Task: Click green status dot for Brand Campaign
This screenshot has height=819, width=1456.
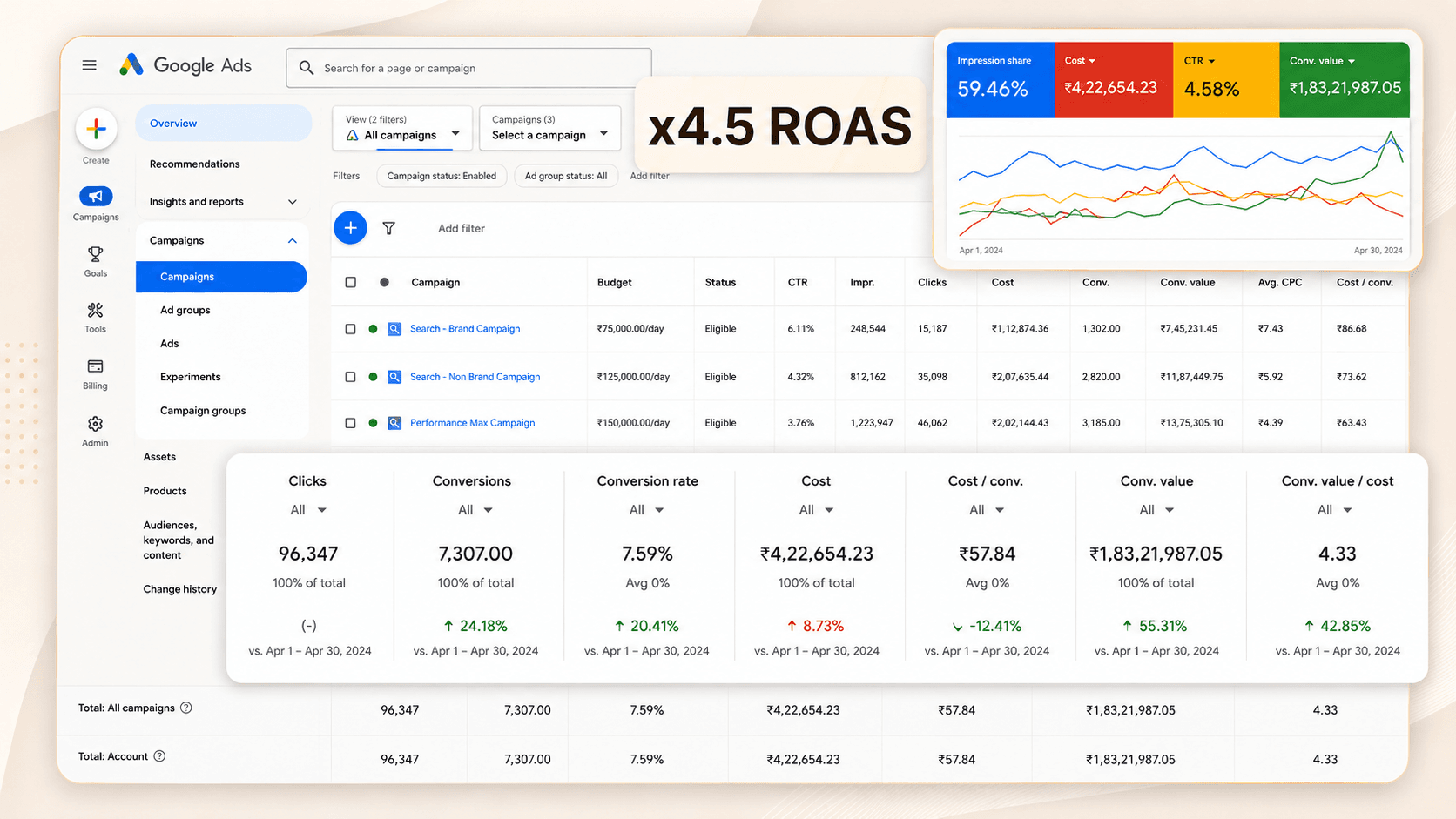Action: 373,329
